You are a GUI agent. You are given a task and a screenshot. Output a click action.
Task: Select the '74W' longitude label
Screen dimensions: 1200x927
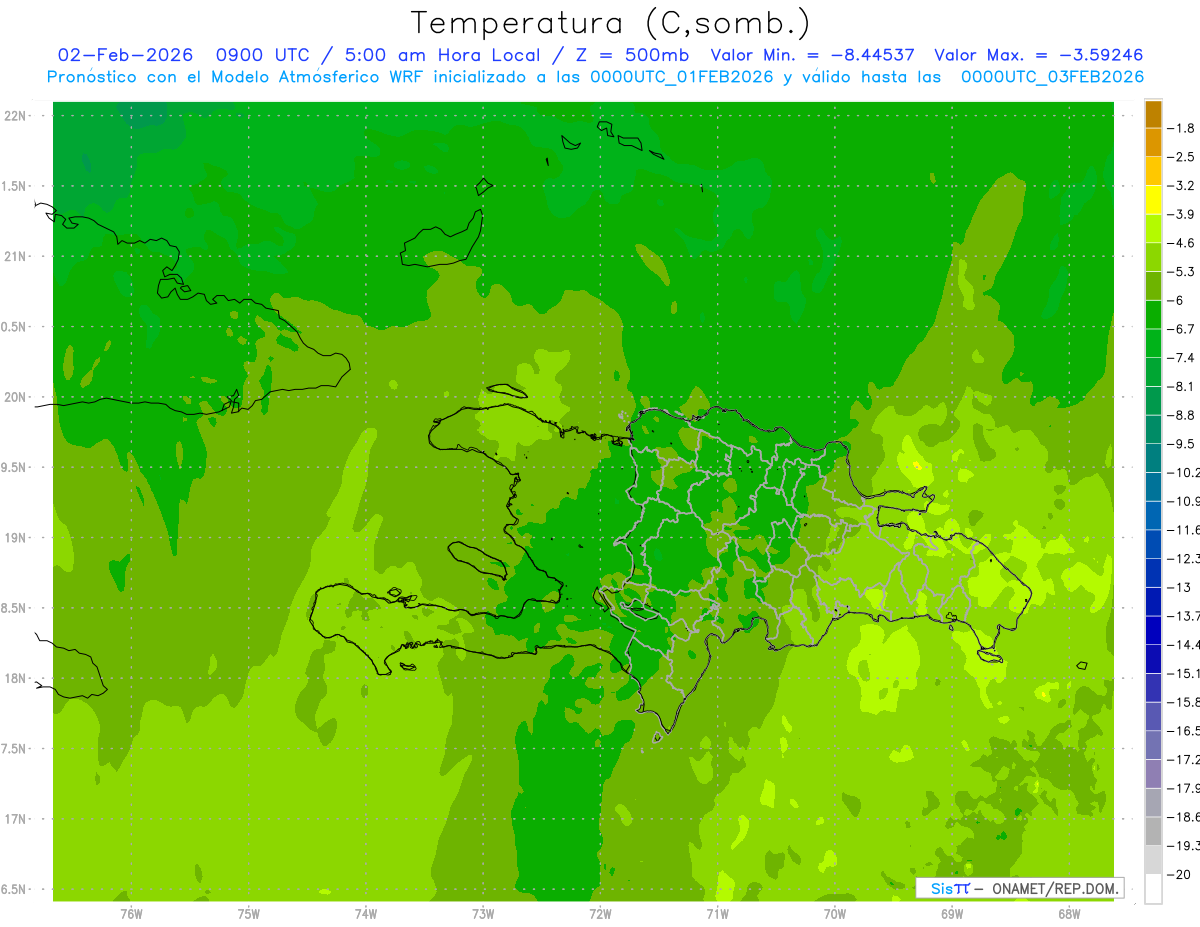coord(366,914)
